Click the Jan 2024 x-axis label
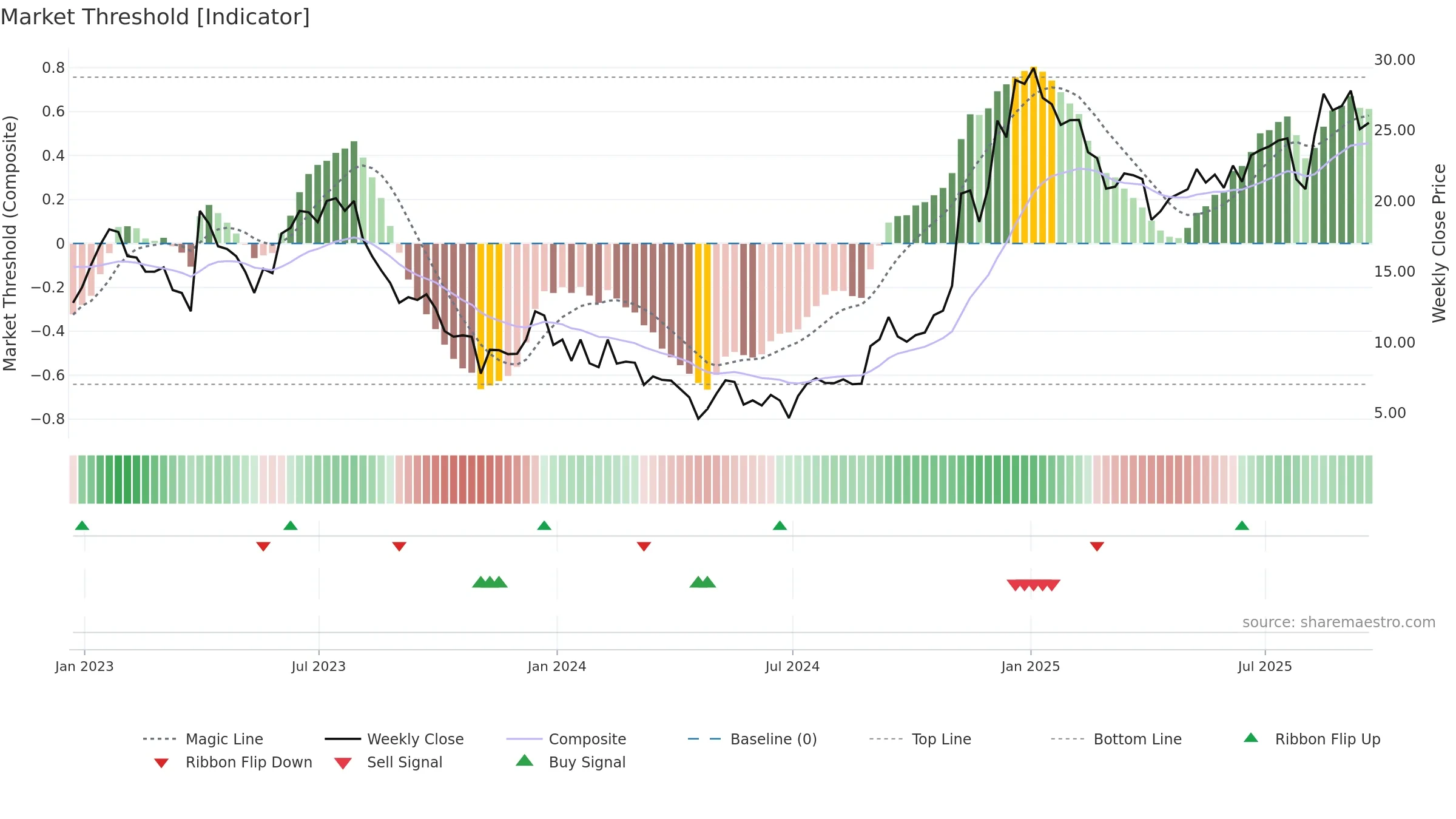1456x819 pixels. coord(557,666)
